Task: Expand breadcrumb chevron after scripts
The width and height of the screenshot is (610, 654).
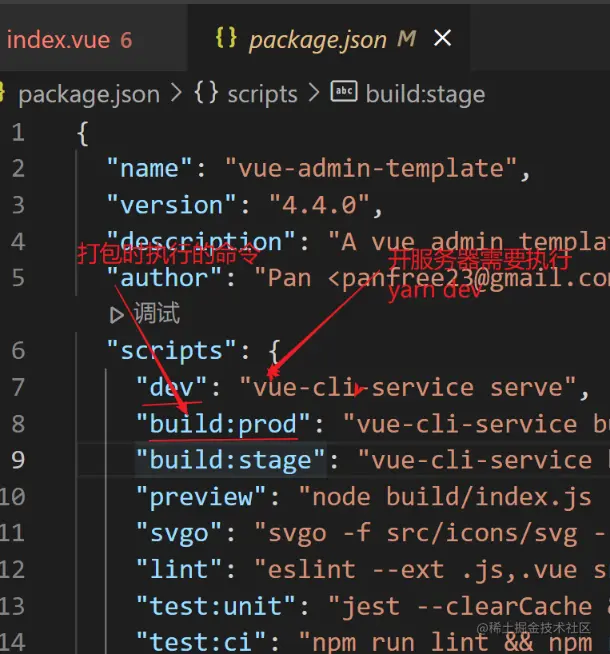Action: [314, 93]
